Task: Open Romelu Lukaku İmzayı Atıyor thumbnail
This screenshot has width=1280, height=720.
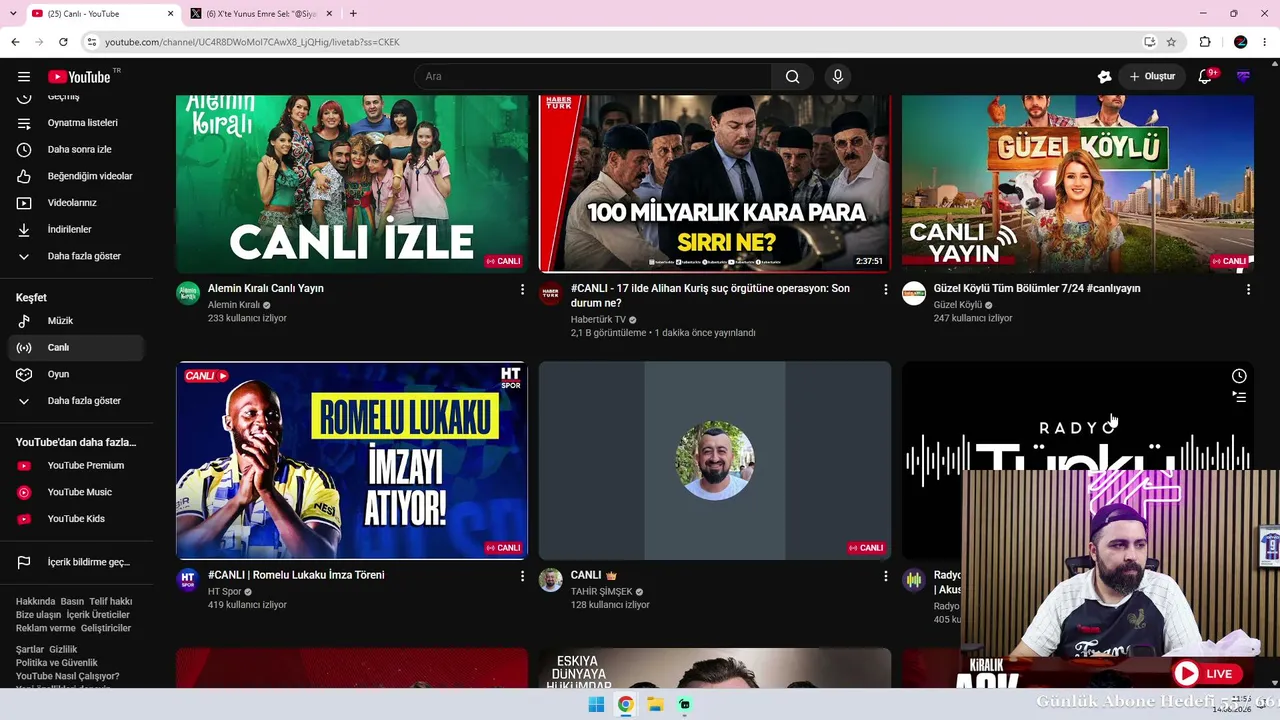Action: [x=352, y=460]
